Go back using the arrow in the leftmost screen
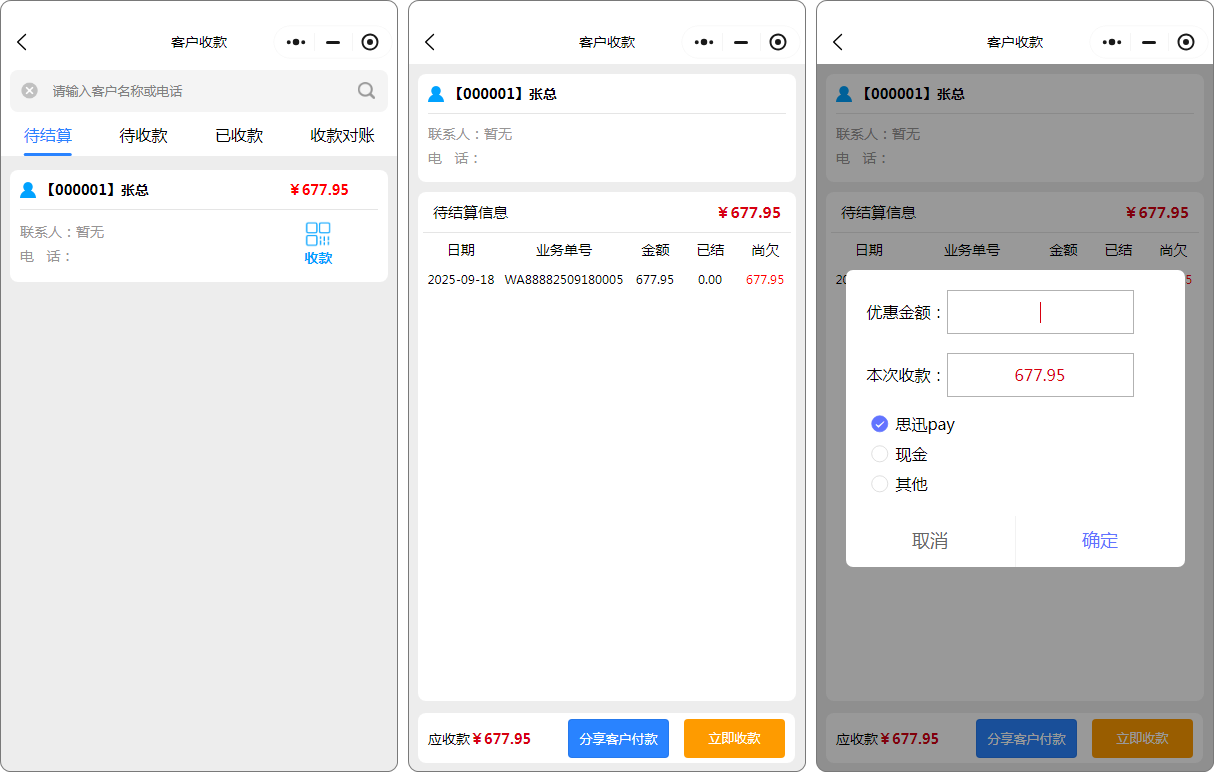1214x772 pixels. [22, 42]
